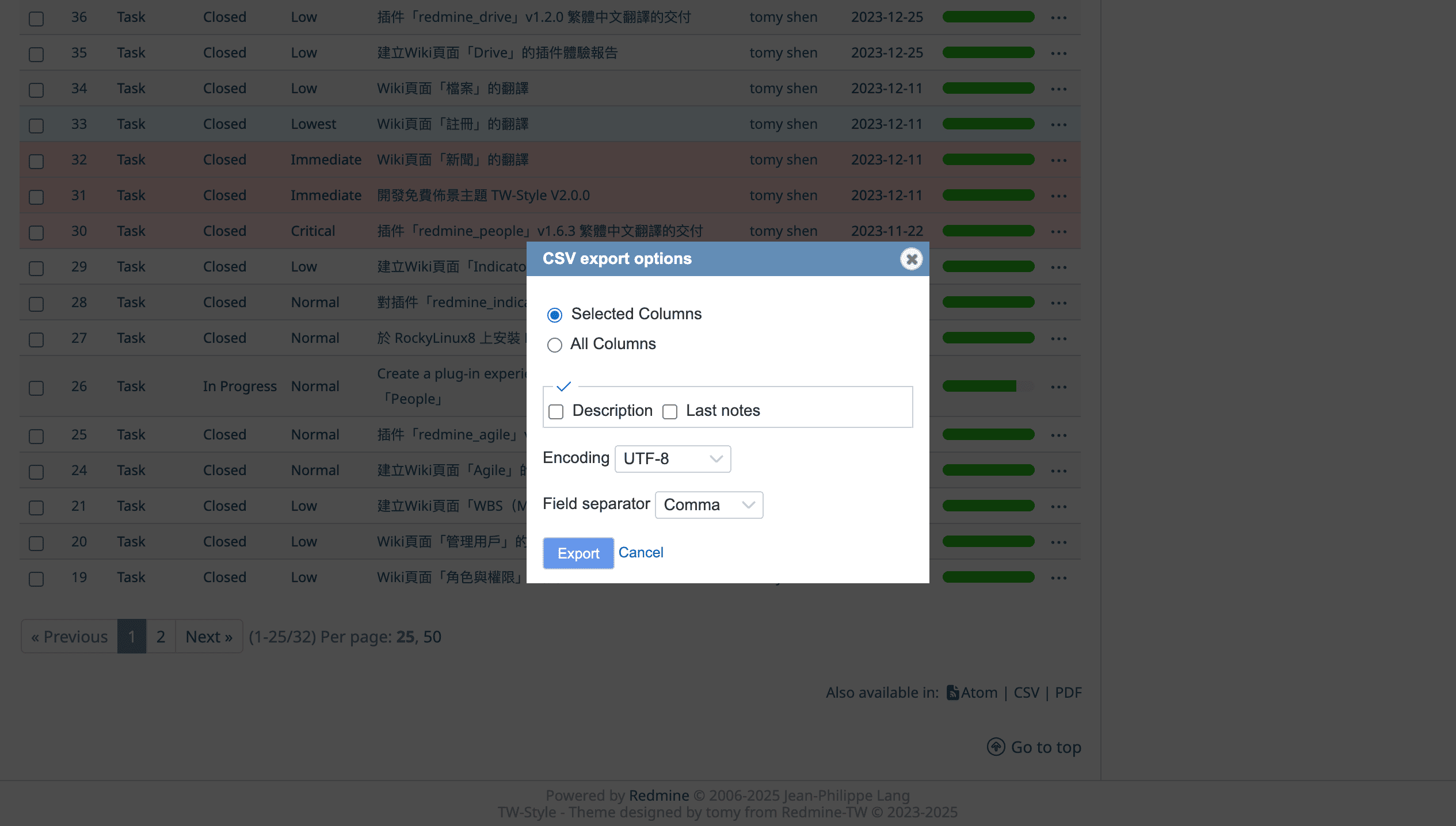Image resolution: width=1456 pixels, height=826 pixels.
Task: Select checkbox for issue 35 row
Action: coord(36,54)
